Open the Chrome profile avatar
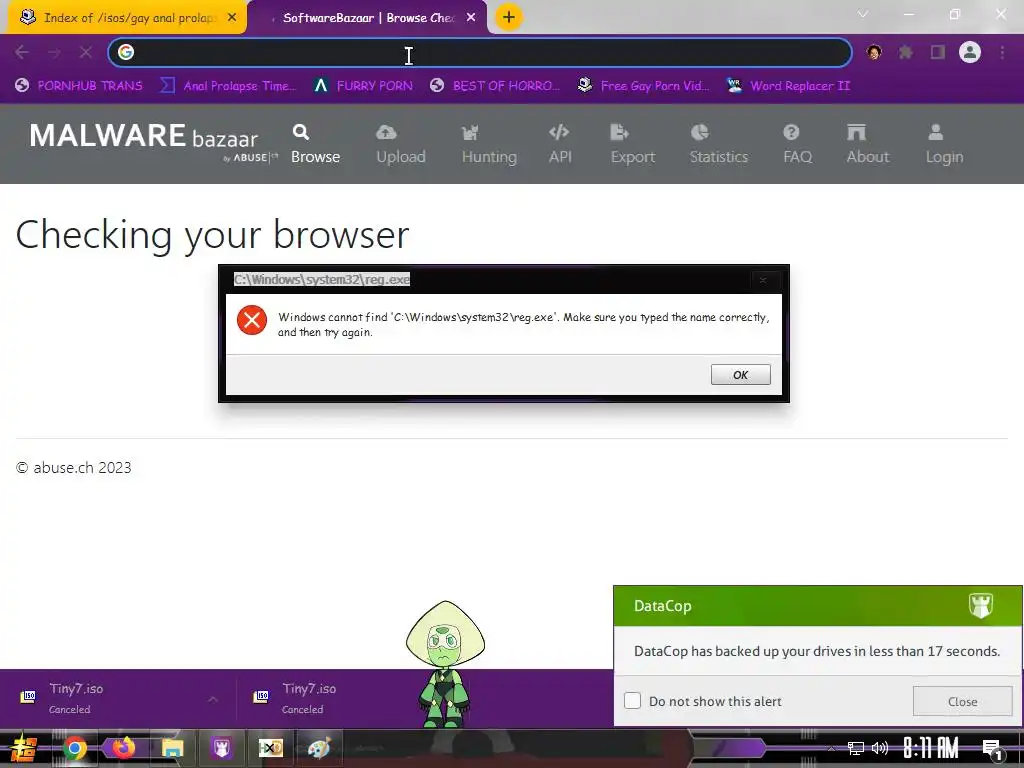 click(x=970, y=52)
